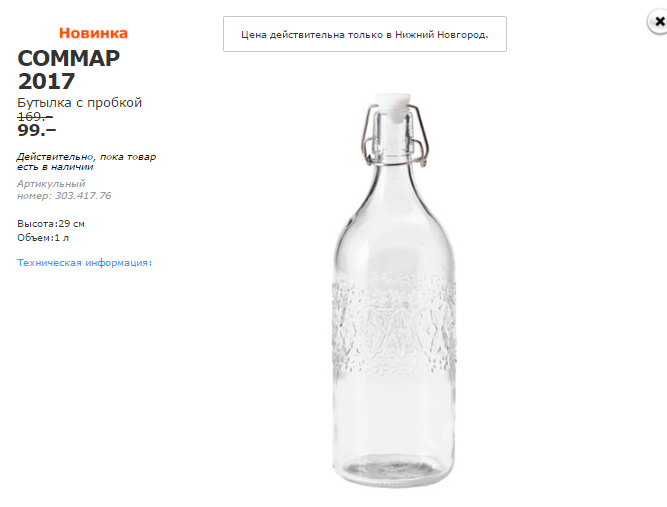The height and width of the screenshot is (507, 667).
Task: Click the Высота: 29 см specification
Action: click(51, 223)
